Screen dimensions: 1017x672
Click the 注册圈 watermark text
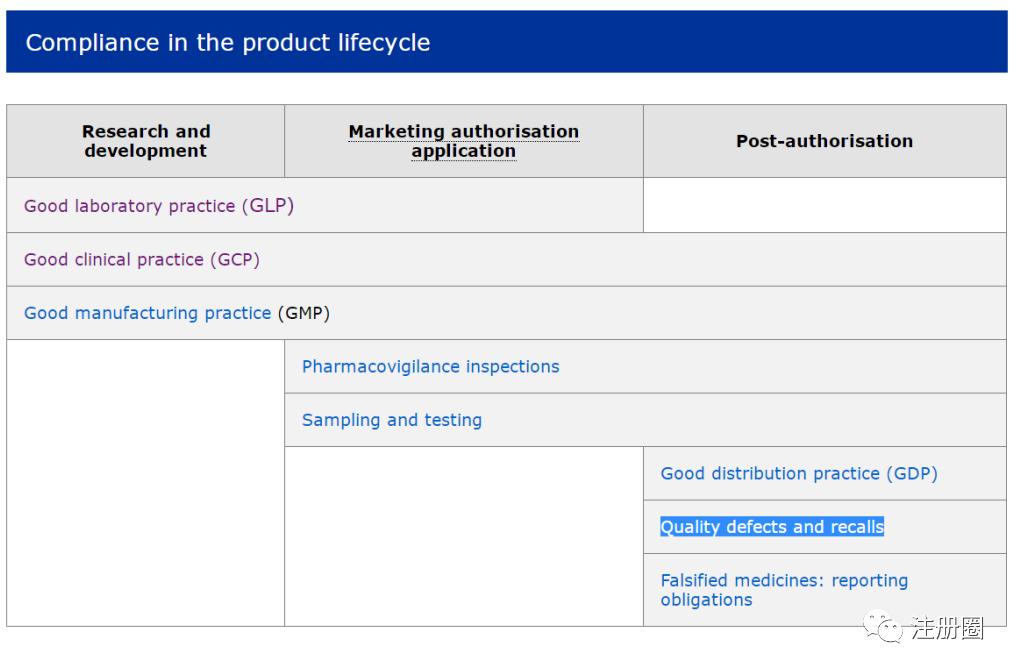946,628
